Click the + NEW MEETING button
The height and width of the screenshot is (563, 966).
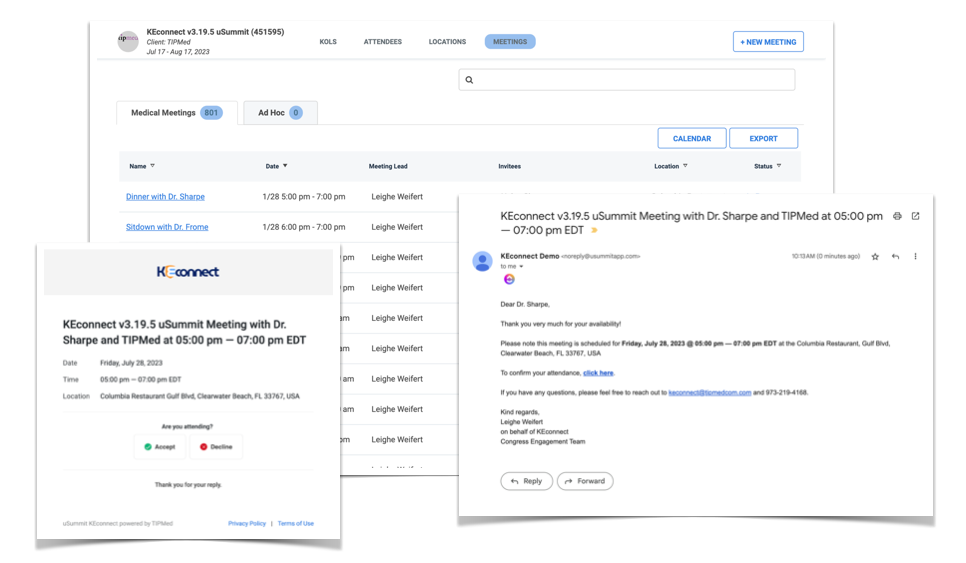[768, 42]
